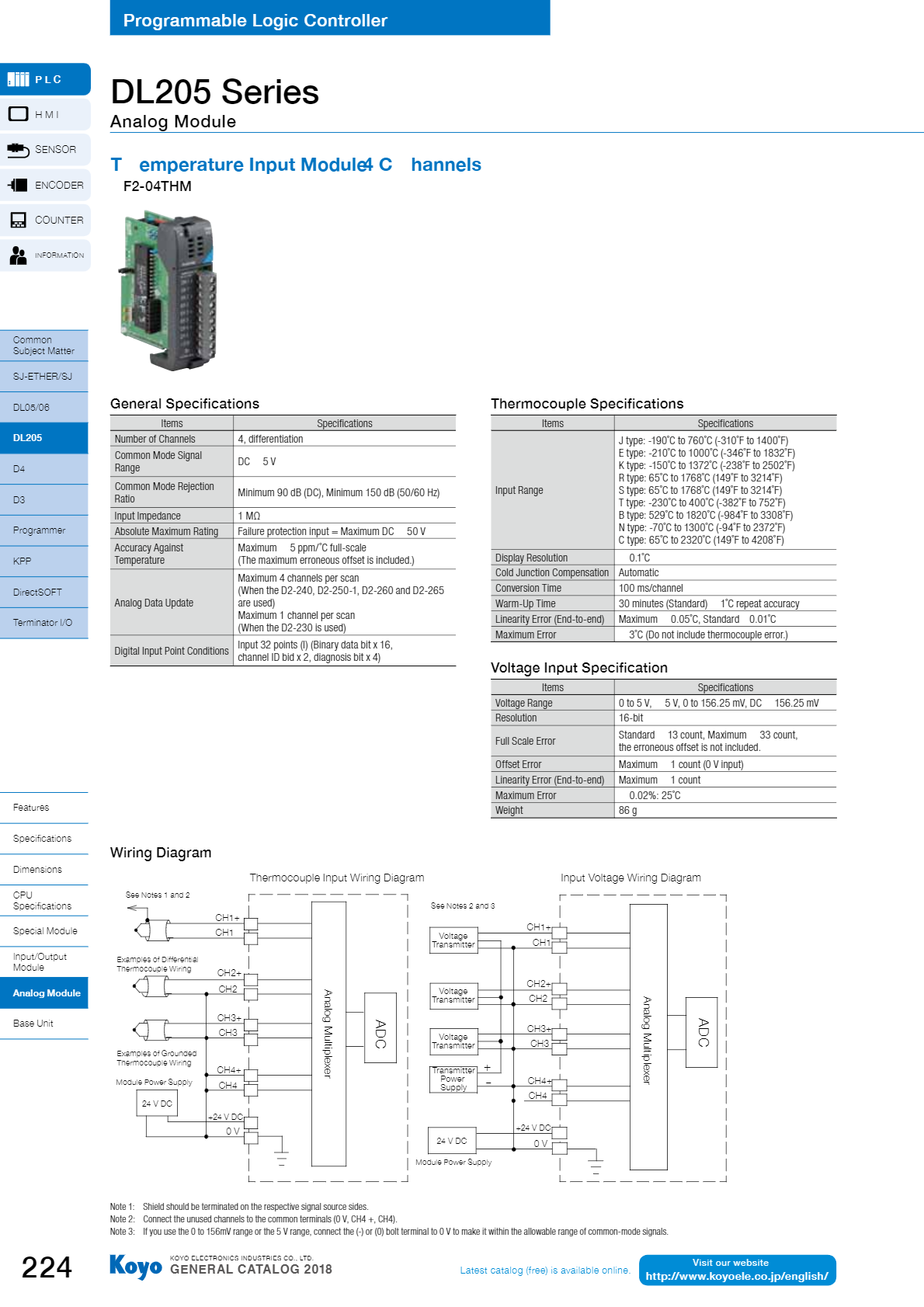Select the DL05/06 side tab
The height and width of the screenshot is (1307, 924).
point(44,407)
